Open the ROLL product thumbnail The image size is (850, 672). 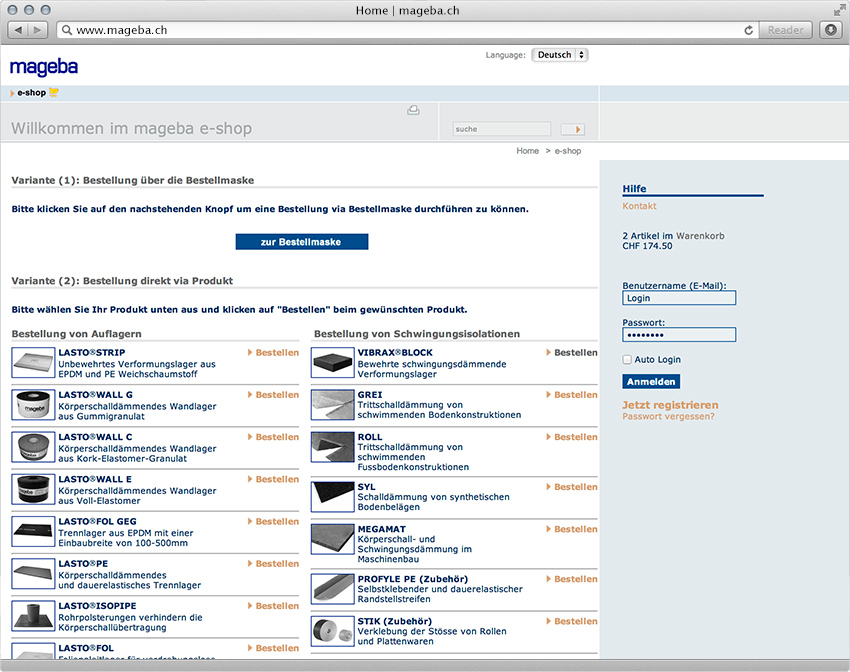pyautogui.click(x=332, y=447)
